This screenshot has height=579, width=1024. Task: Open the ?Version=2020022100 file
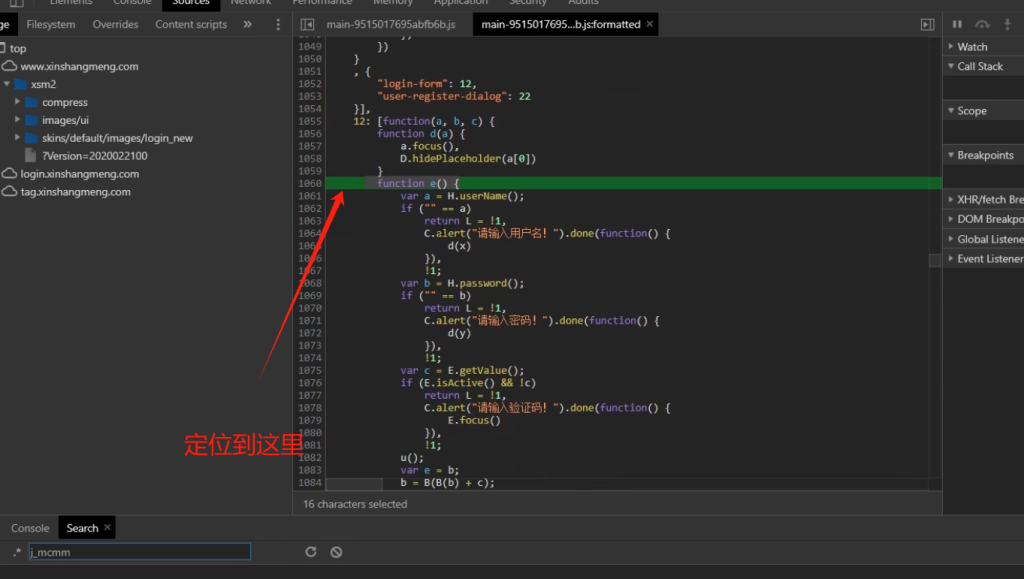pyautogui.click(x=95, y=155)
